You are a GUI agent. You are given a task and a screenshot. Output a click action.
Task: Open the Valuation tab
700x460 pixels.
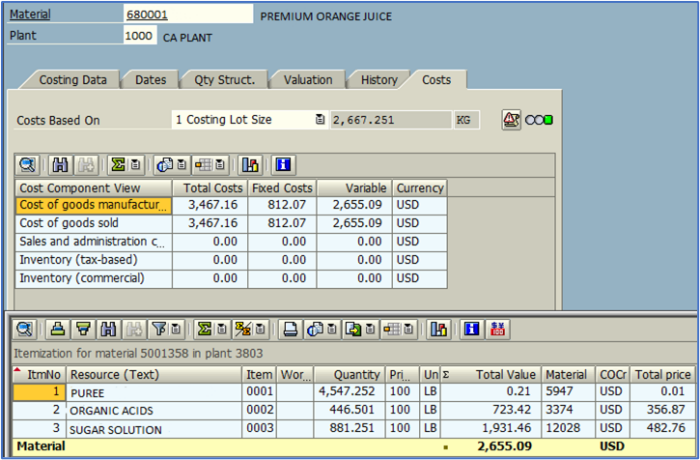tap(308, 80)
